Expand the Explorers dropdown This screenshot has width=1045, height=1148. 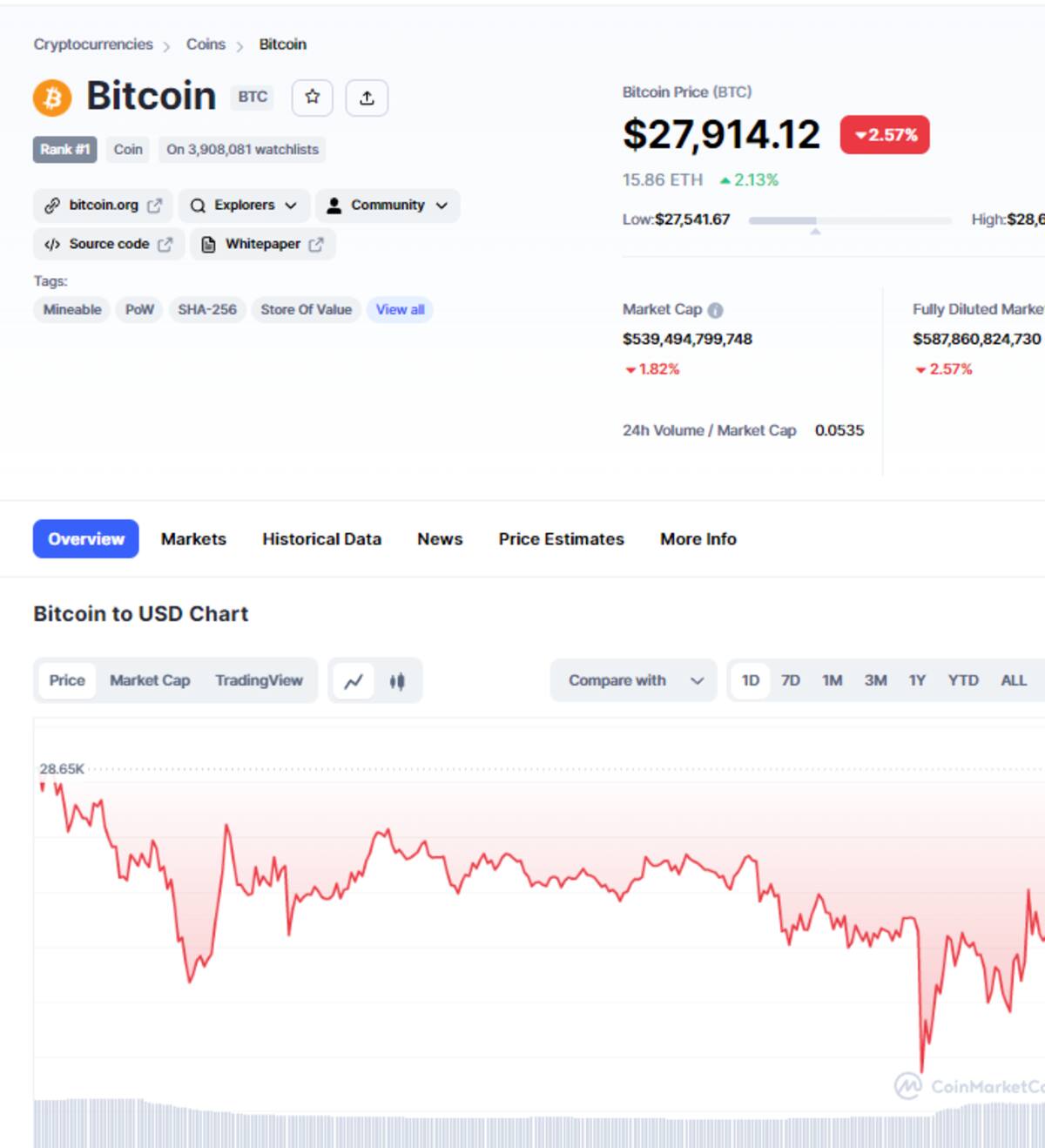[x=244, y=206]
